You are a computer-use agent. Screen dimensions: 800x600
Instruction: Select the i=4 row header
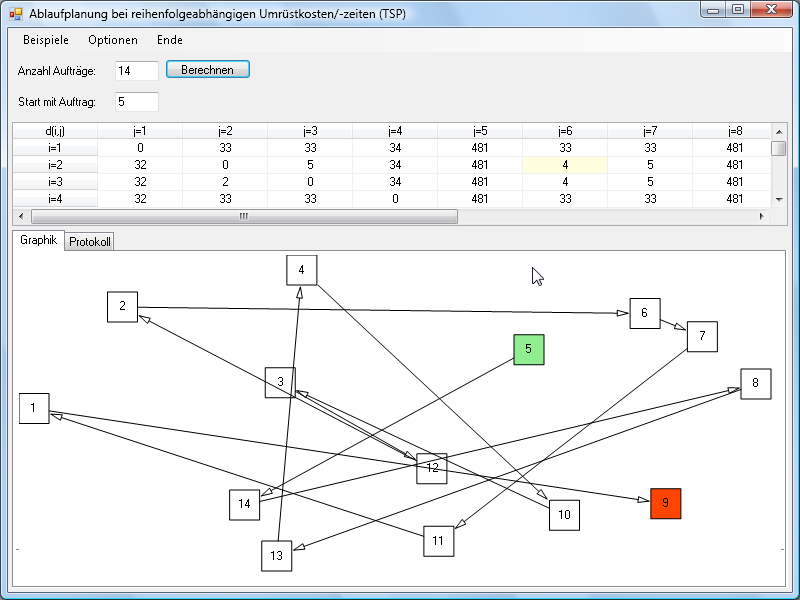(x=55, y=199)
